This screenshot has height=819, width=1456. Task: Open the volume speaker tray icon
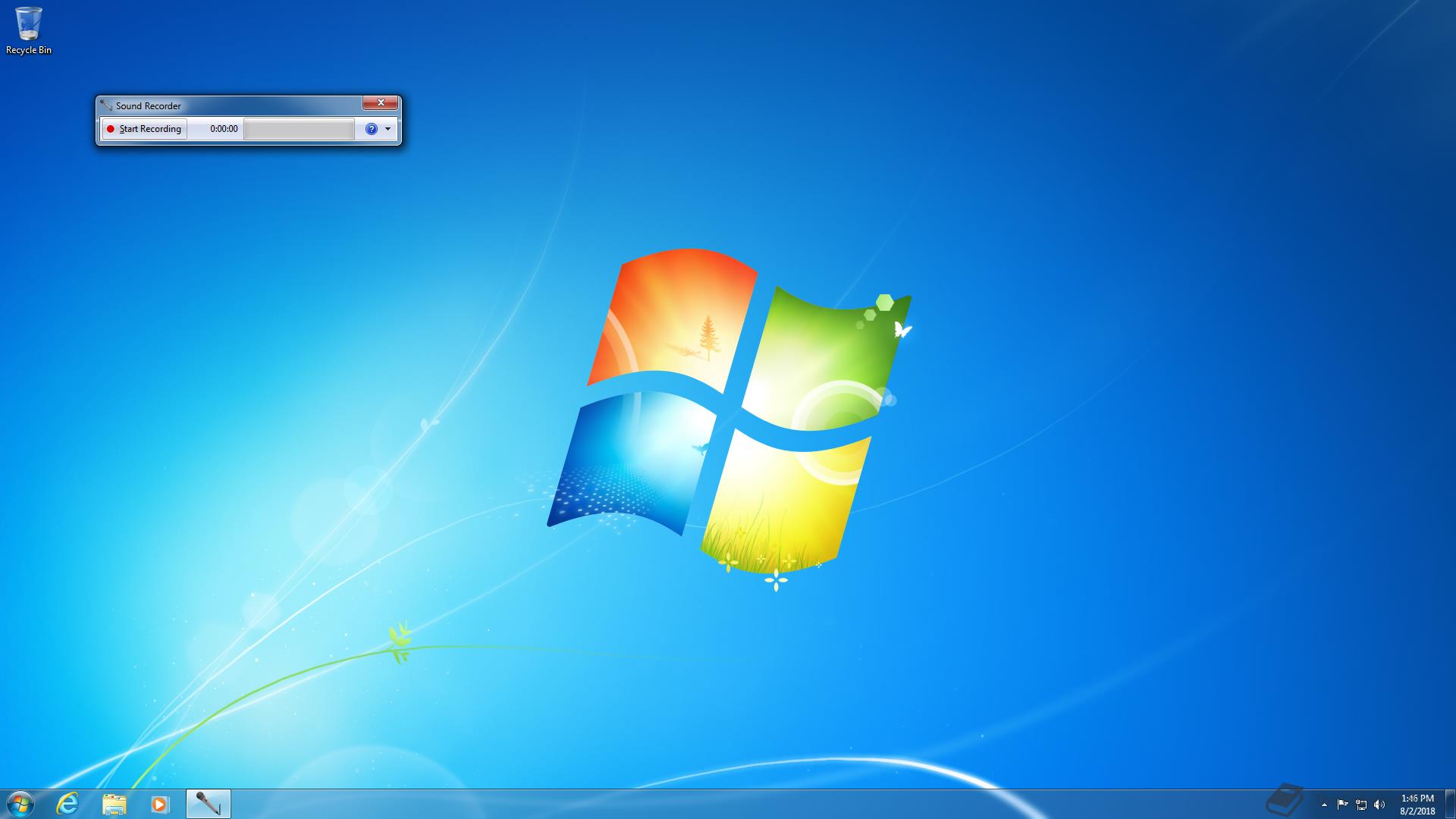pos(1379,805)
